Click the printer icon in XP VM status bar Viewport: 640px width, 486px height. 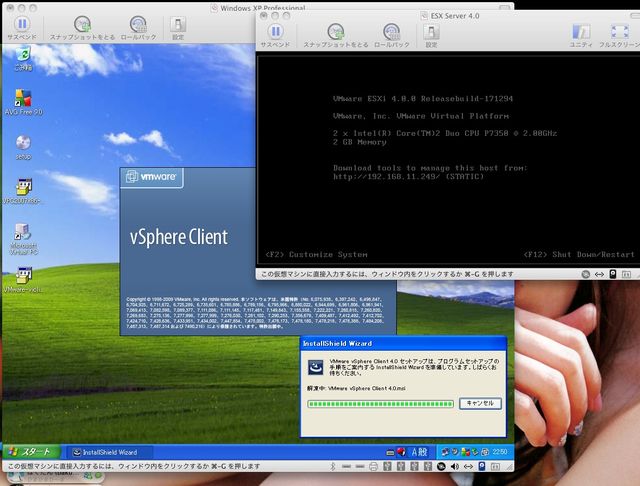tap(373, 466)
